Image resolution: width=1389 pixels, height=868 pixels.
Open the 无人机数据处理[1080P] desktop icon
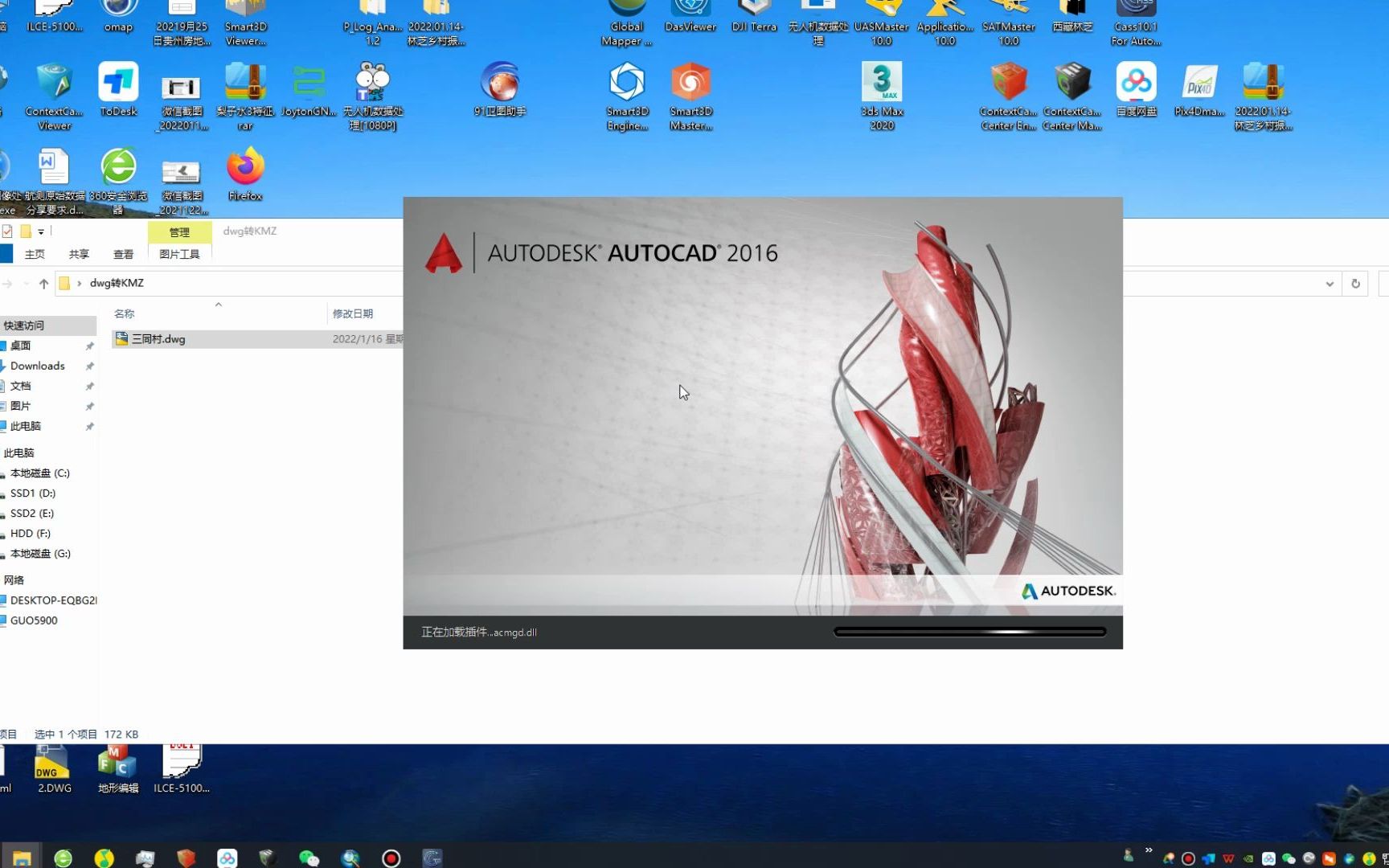pos(372,96)
